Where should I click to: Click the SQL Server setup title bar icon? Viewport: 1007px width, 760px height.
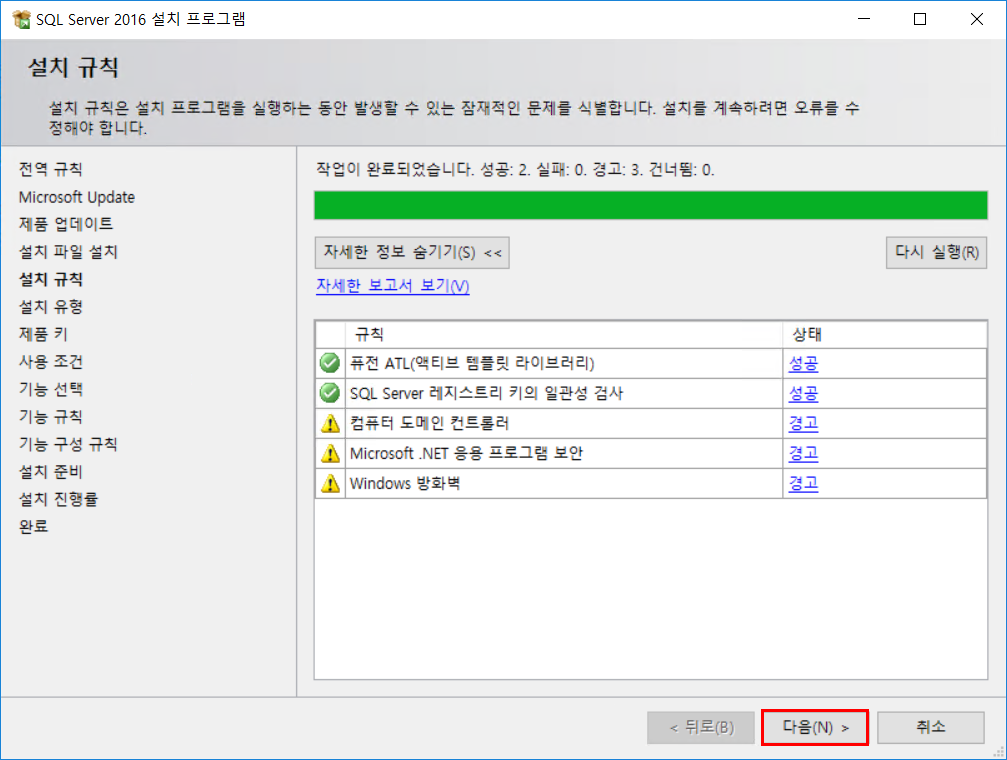(21, 19)
